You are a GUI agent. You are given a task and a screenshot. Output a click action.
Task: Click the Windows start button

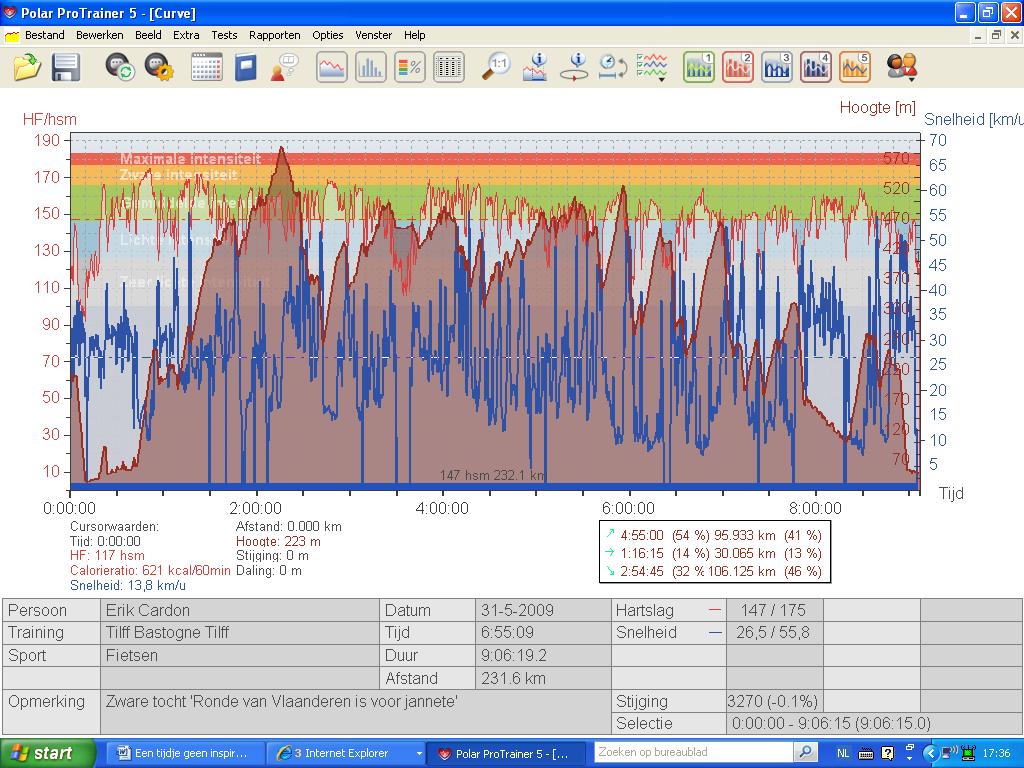[x=46, y=754]
